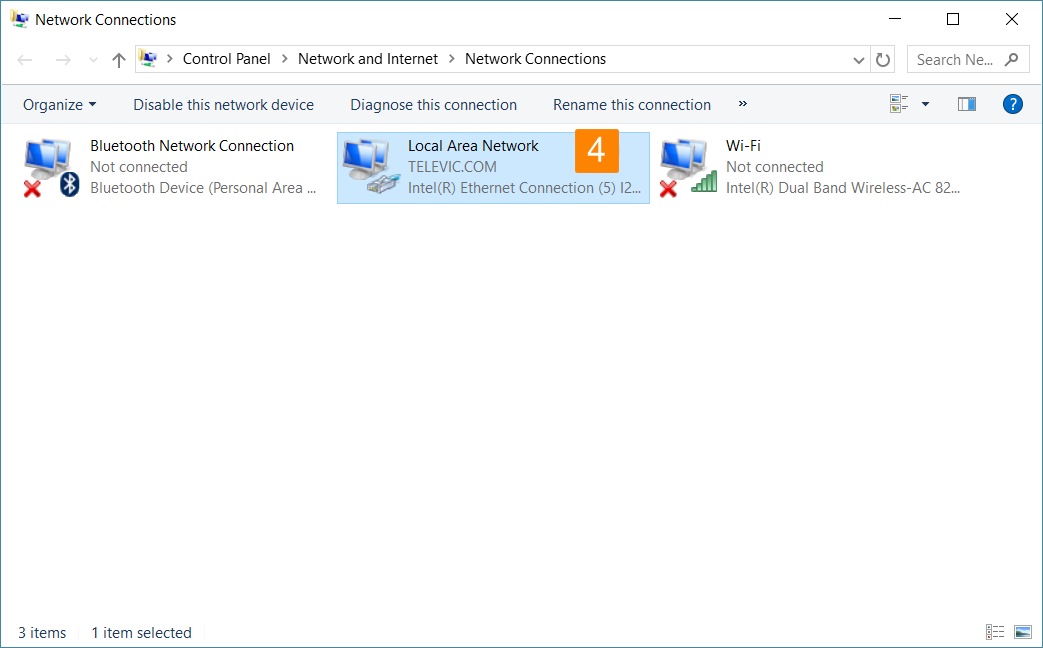Open the Organize dropdown menu
Screen dimensions: 1043x648
(60, 105)
